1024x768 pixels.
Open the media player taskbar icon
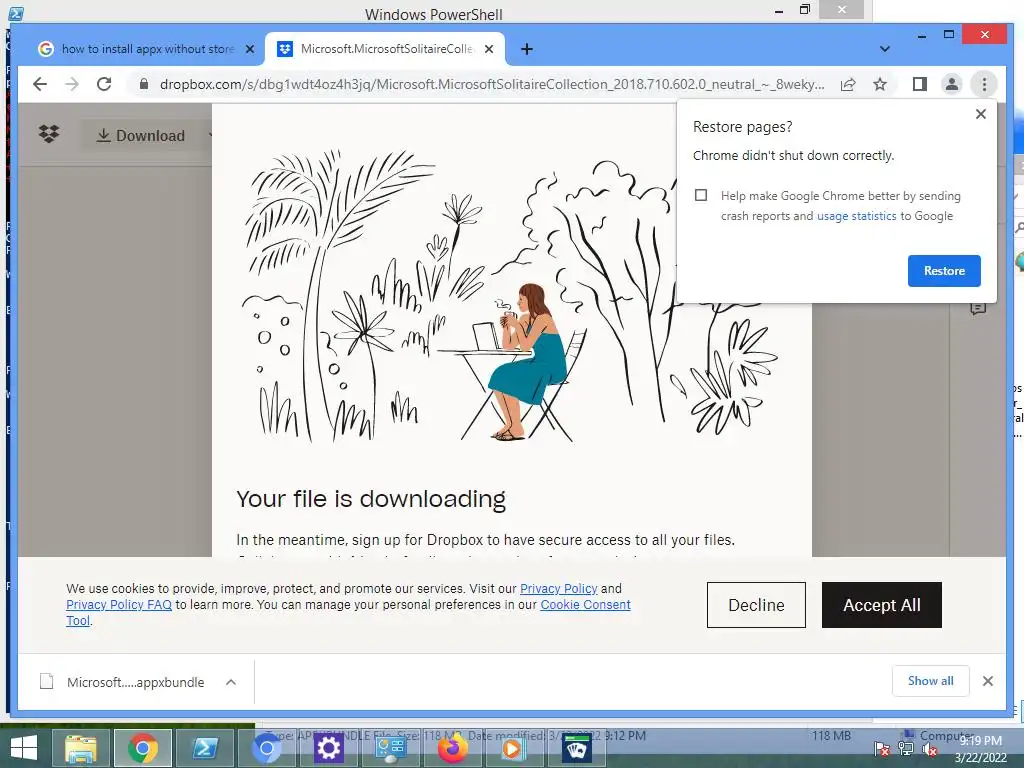tap(513, 748)
